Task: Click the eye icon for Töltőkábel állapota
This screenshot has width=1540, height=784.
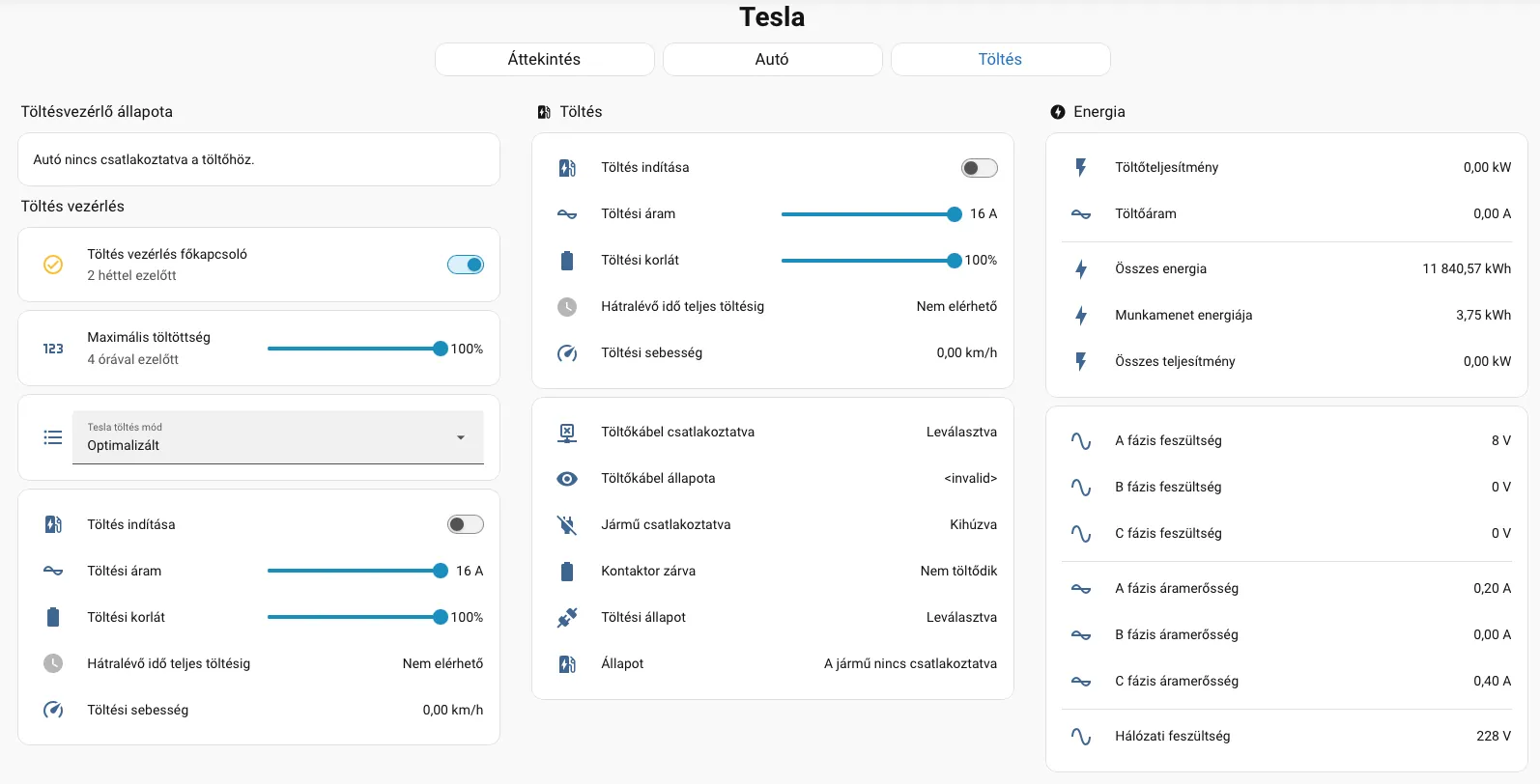Action: click(567, 479)
